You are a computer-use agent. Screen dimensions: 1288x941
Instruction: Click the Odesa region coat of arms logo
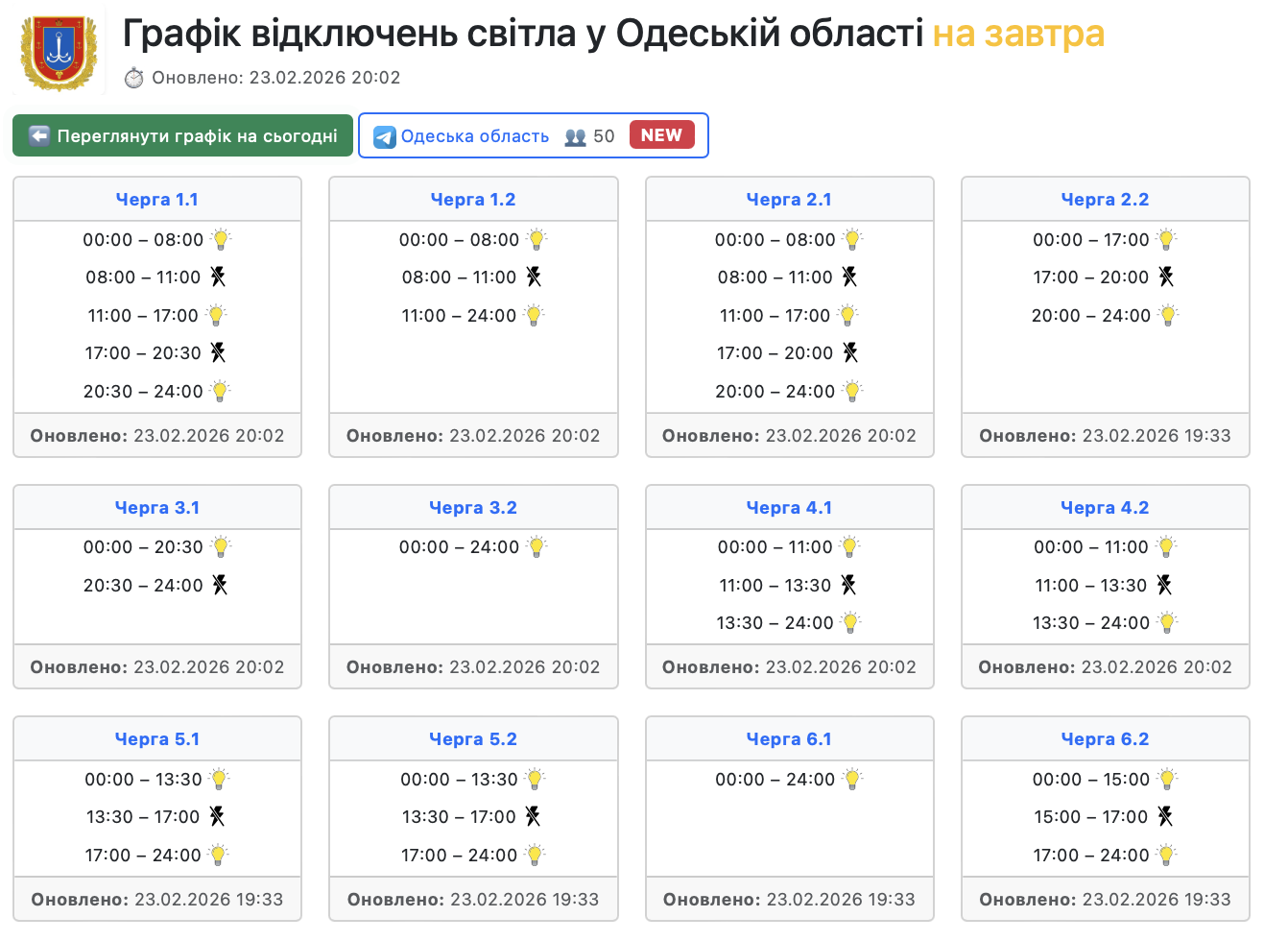tap(60, 53)
